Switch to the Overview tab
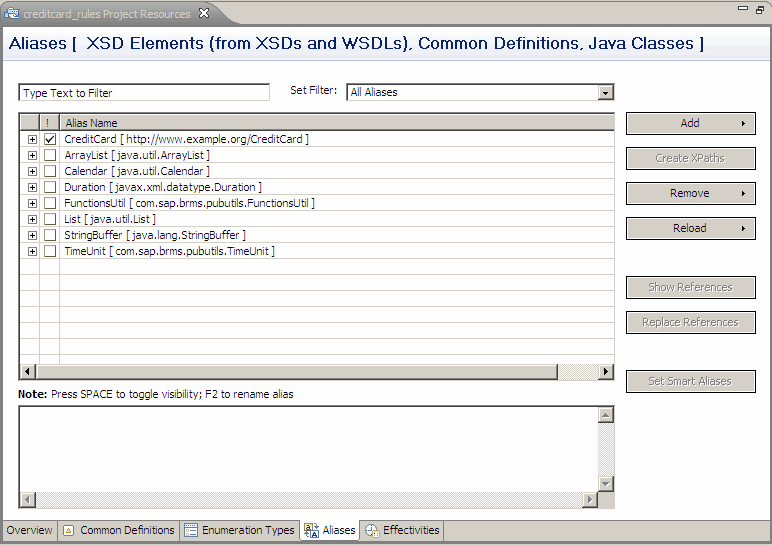This screenshot has width=772, height=546. [29, 530]
